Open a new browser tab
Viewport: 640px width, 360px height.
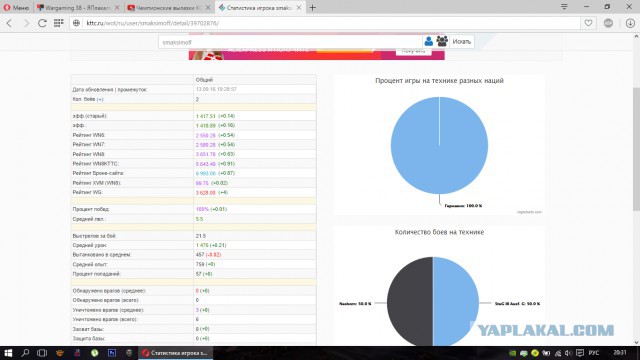tap(313, 7)
